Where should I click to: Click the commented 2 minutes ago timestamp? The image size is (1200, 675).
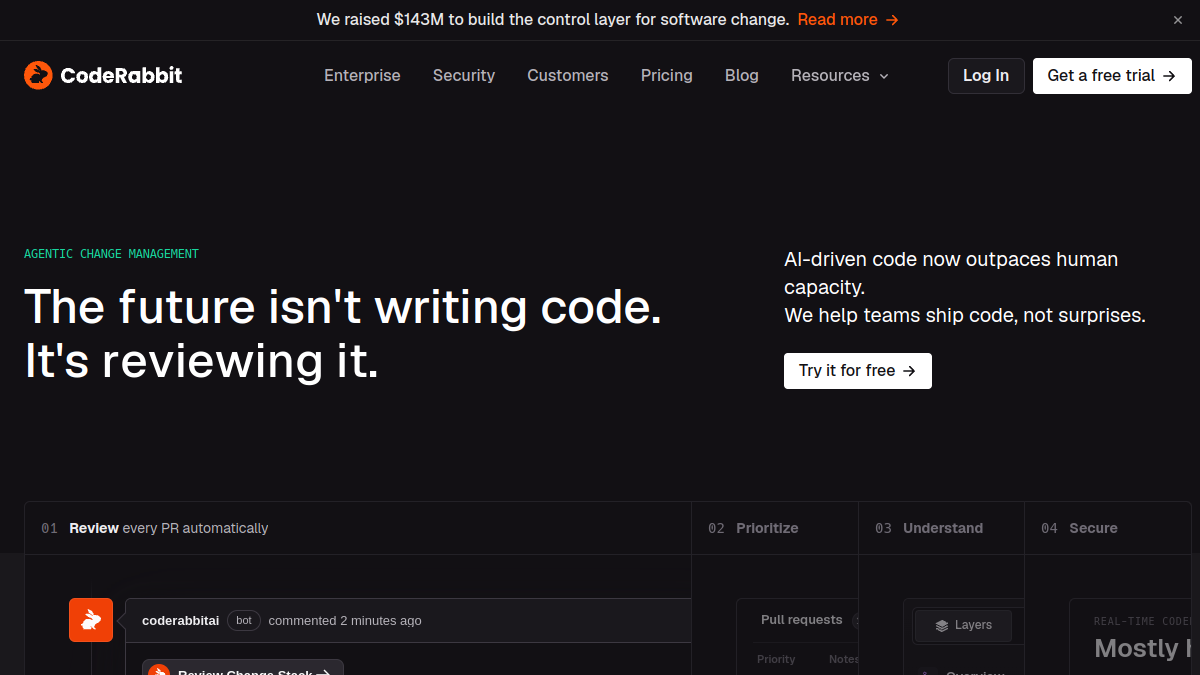345,621
